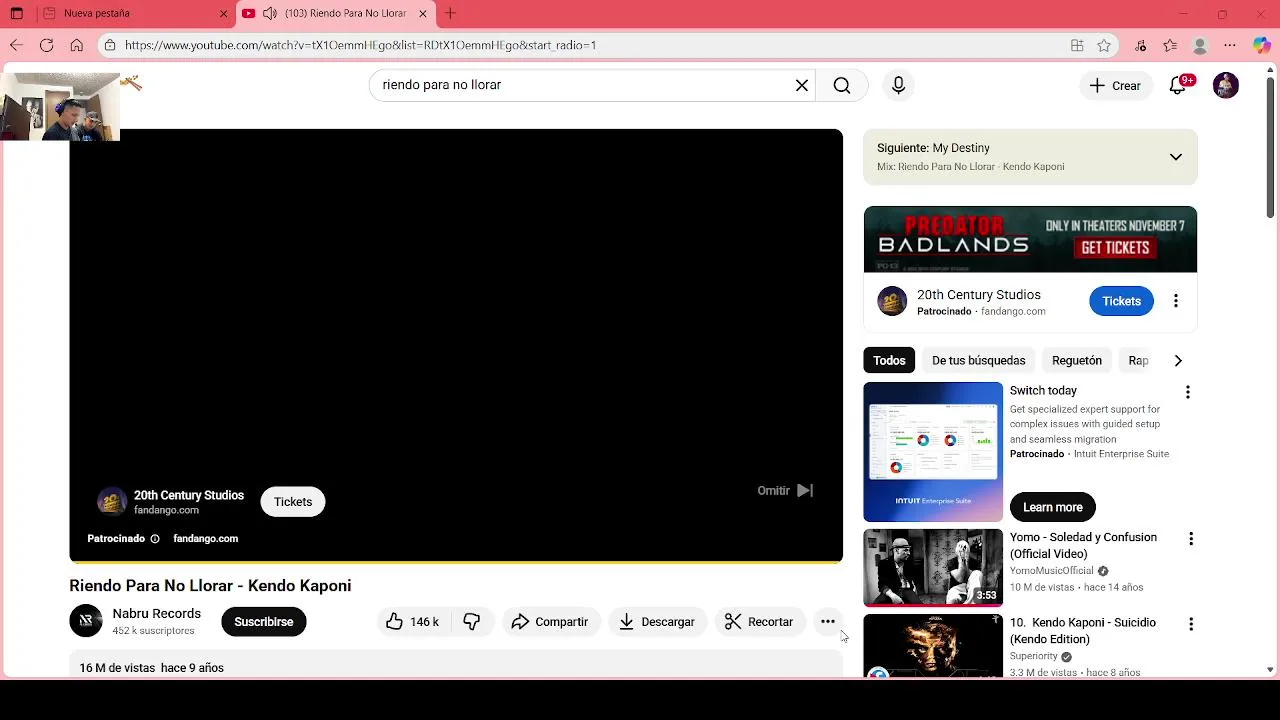Show more filter chips with right arrow
The image size is (1280, 720).
1178,360
